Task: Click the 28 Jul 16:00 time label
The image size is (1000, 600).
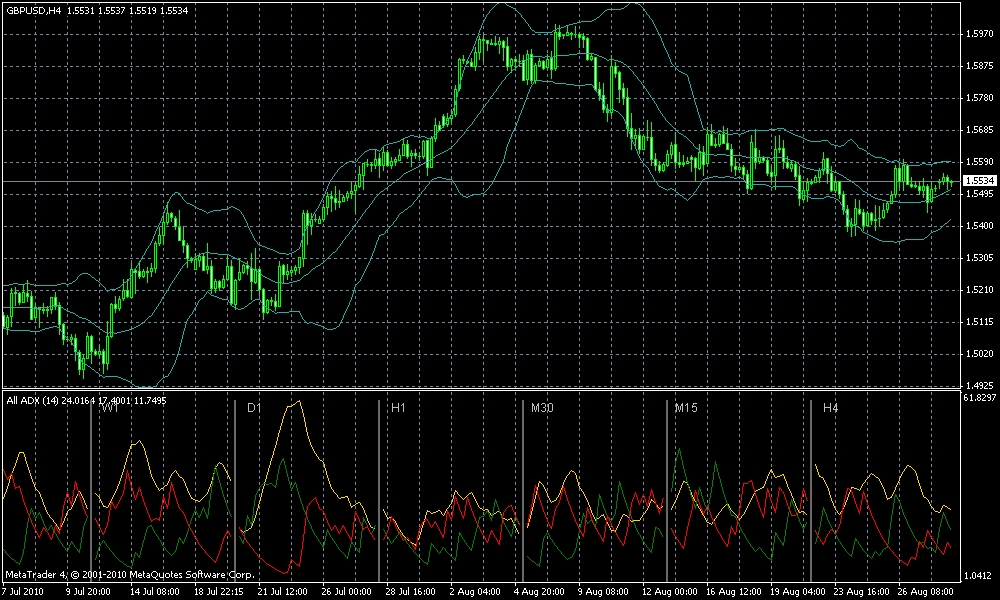Action: pyautogui.click(x=411, y=592)
